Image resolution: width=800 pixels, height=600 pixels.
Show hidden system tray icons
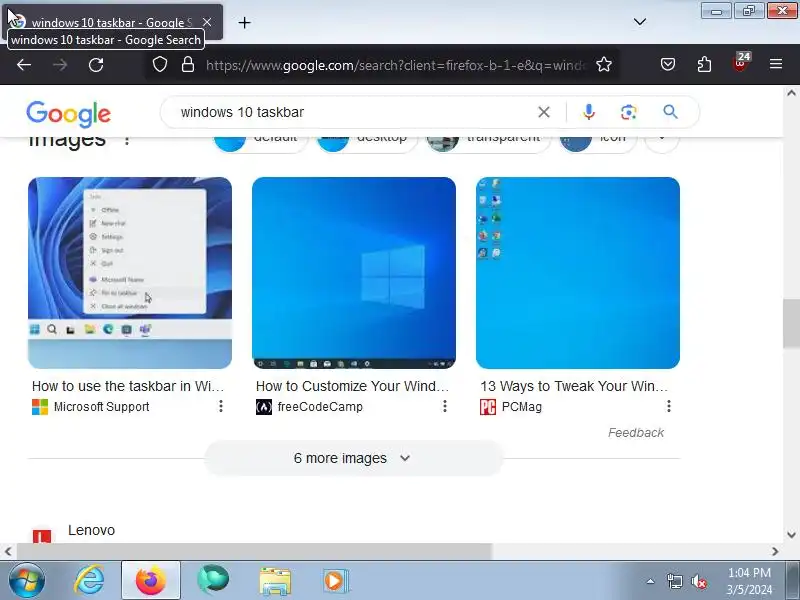(651, 581)
